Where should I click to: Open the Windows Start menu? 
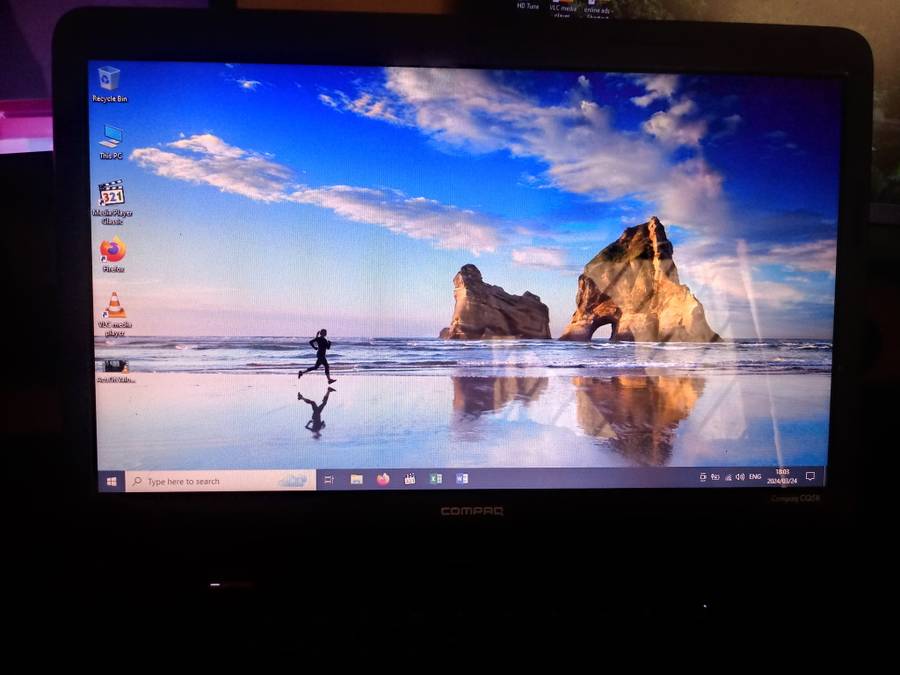pos(110,481)
